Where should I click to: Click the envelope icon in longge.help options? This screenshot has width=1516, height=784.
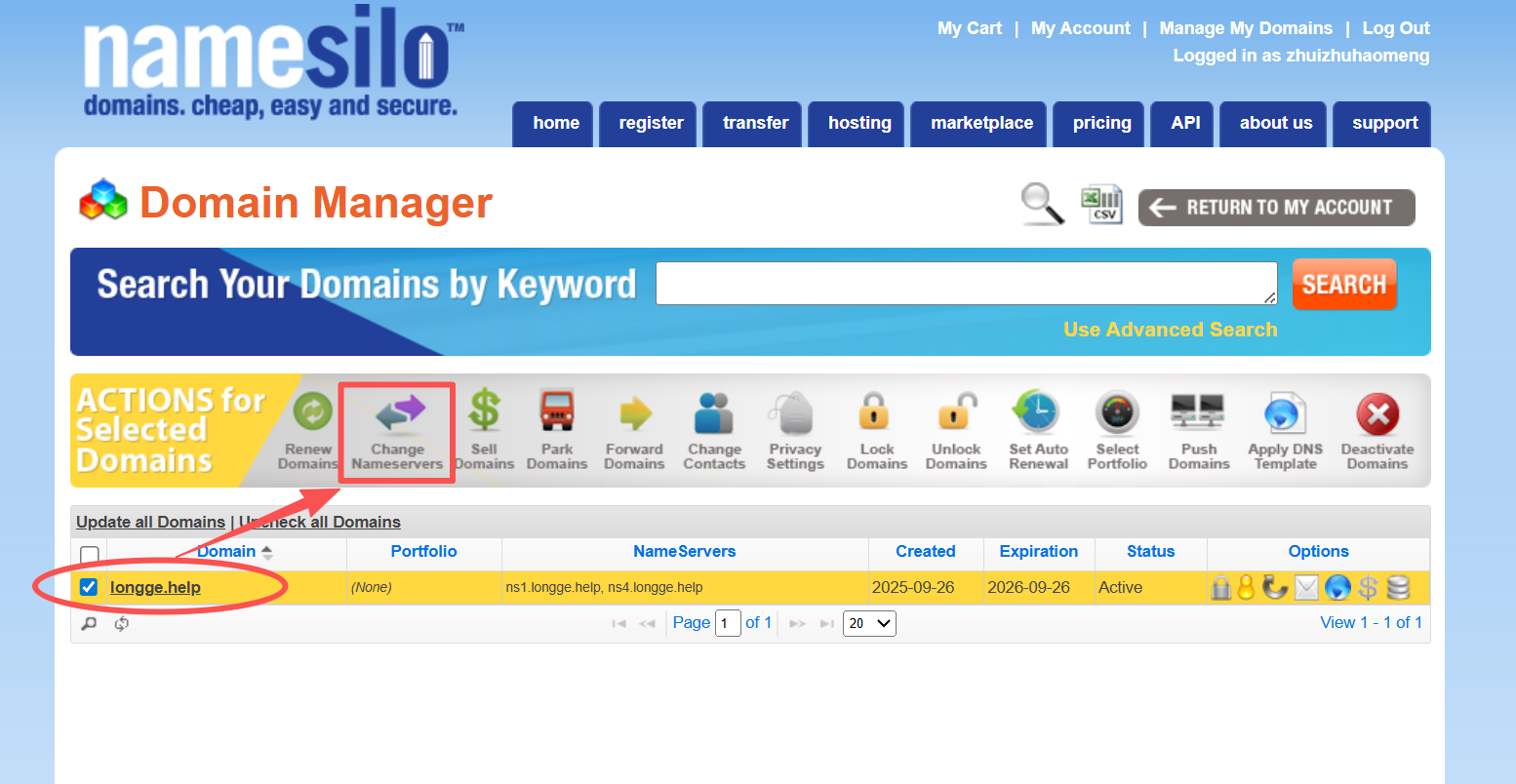point(1306,587)
